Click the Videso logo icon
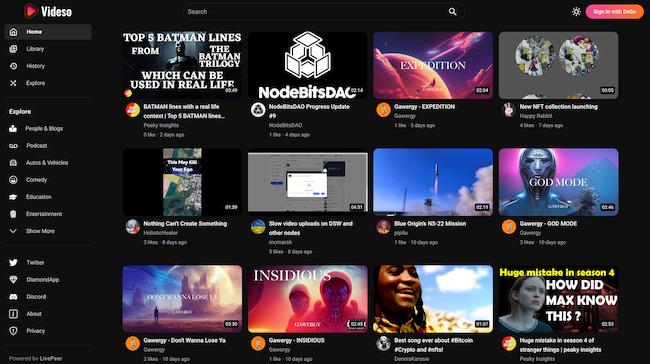 (30, 11)
